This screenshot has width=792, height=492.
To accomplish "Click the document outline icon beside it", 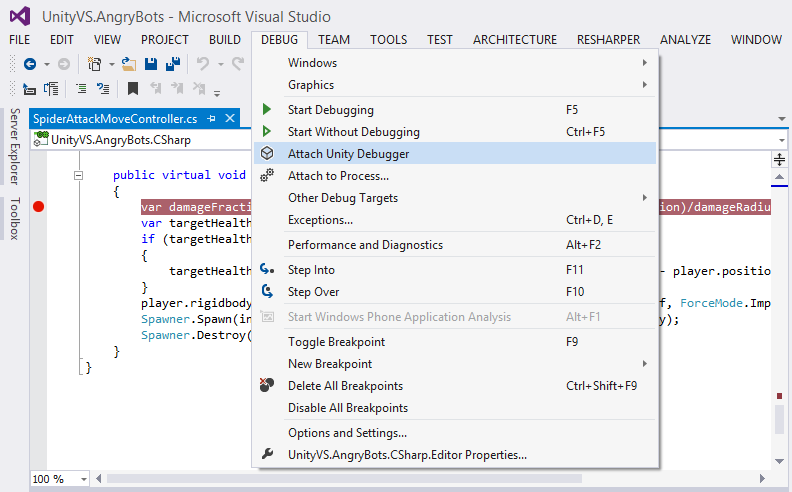I will (x=51, y=89).
